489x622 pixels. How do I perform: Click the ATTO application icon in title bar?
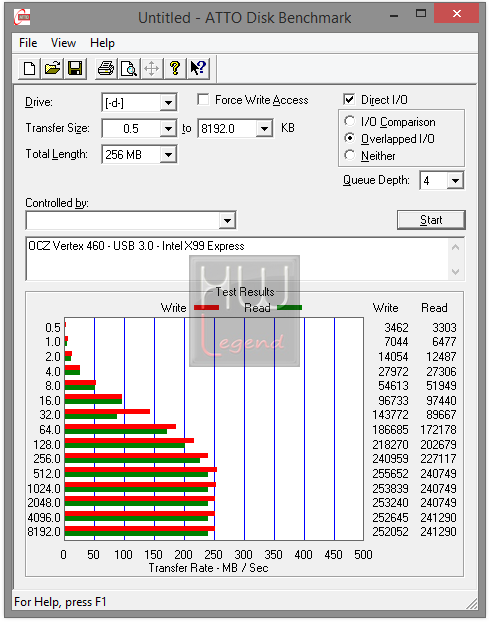click(x=22, y=17)
